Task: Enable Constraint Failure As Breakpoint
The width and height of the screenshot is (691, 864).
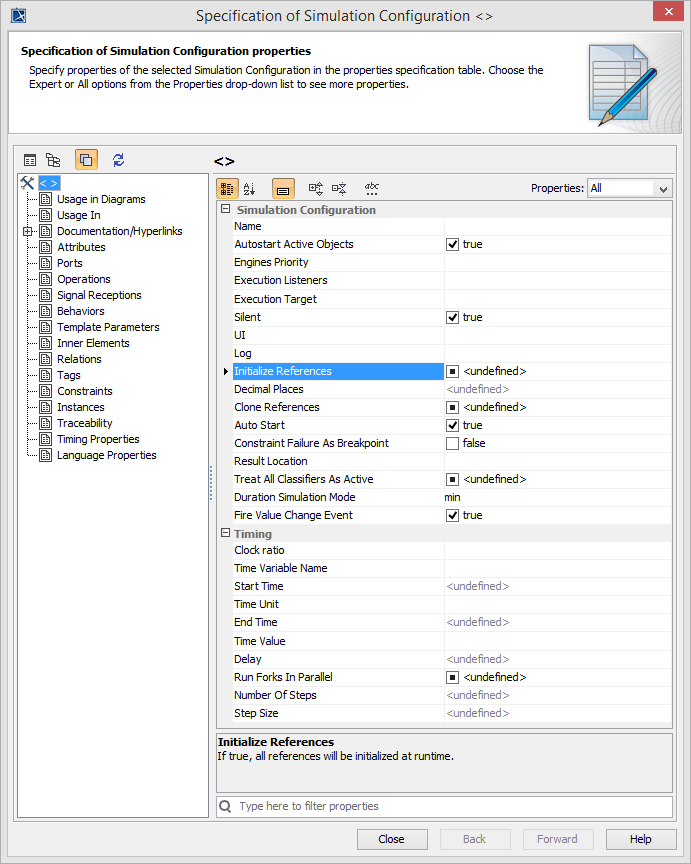Action: pos(453,443)
